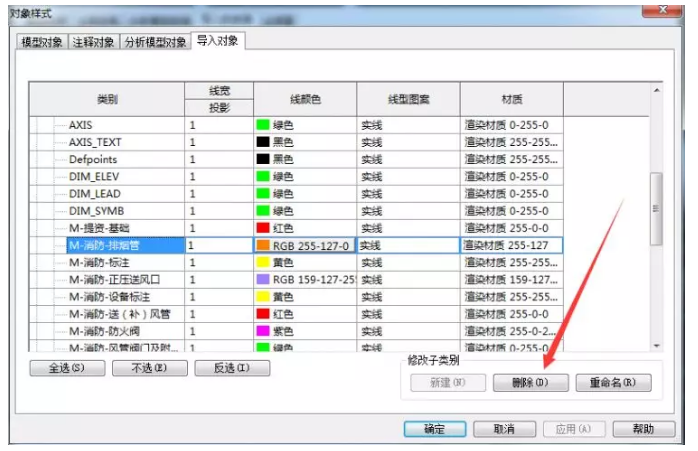
Task: Edit line width of M-消防-排烟管 row
Action: coord(219,245)
